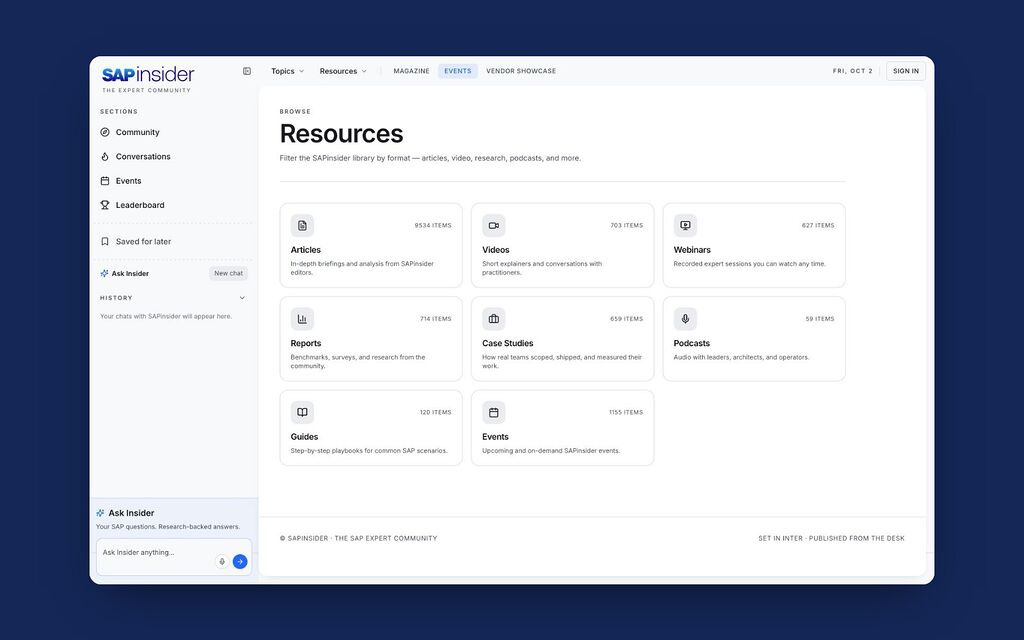1024x640 pixels.
Task: Click the Conversations flame icon
Action: click(104, 157)
